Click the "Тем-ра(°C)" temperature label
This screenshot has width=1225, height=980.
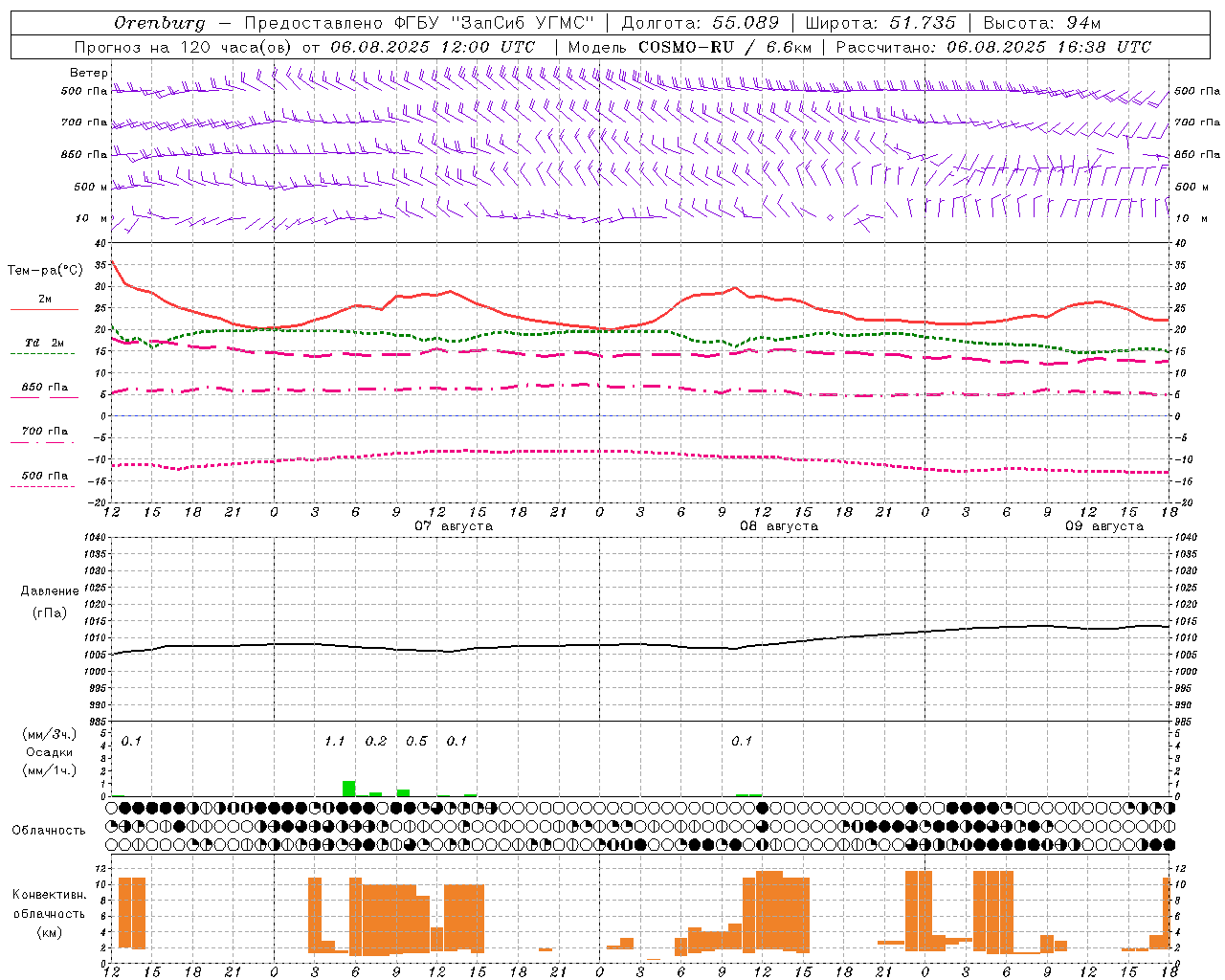[x=45, y=271]
